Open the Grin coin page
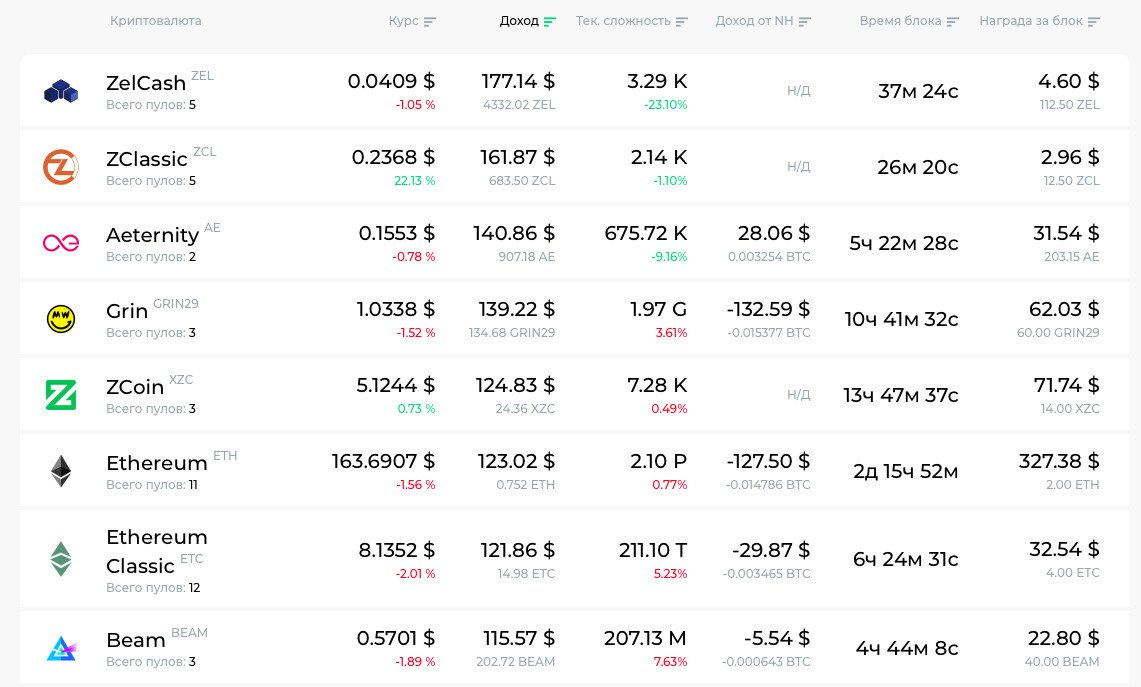 (127, 311)
